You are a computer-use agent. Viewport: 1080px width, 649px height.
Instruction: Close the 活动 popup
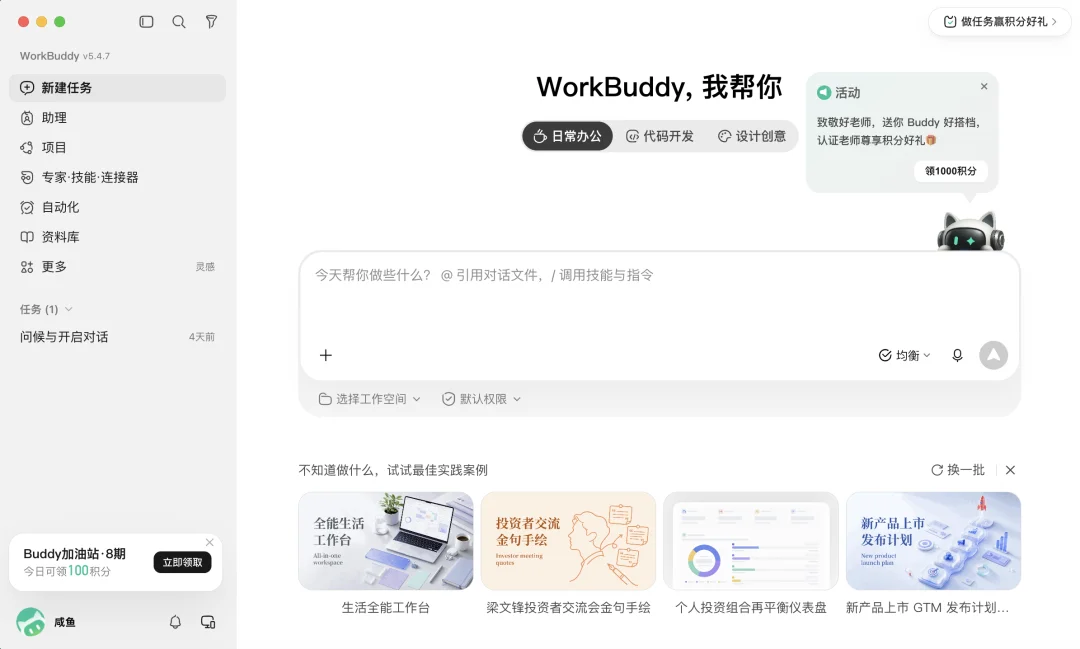[984, 86]
